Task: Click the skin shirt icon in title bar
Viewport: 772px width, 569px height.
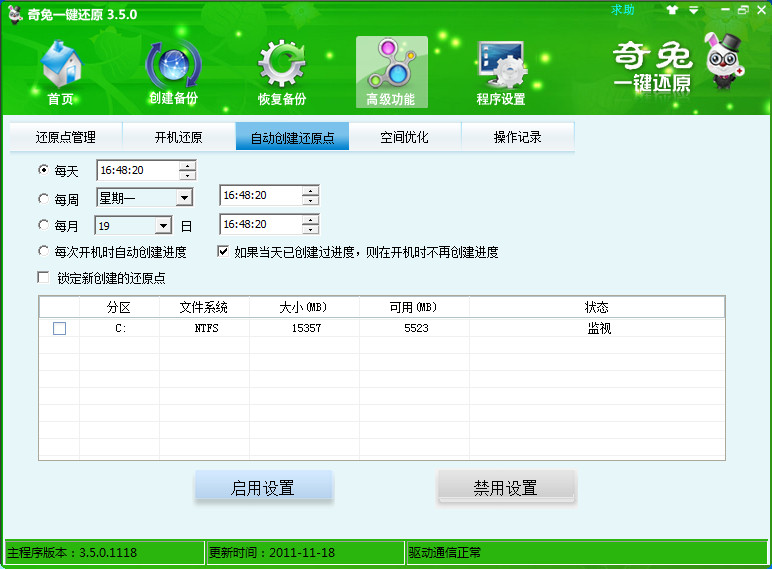Action: coord(672,10)
